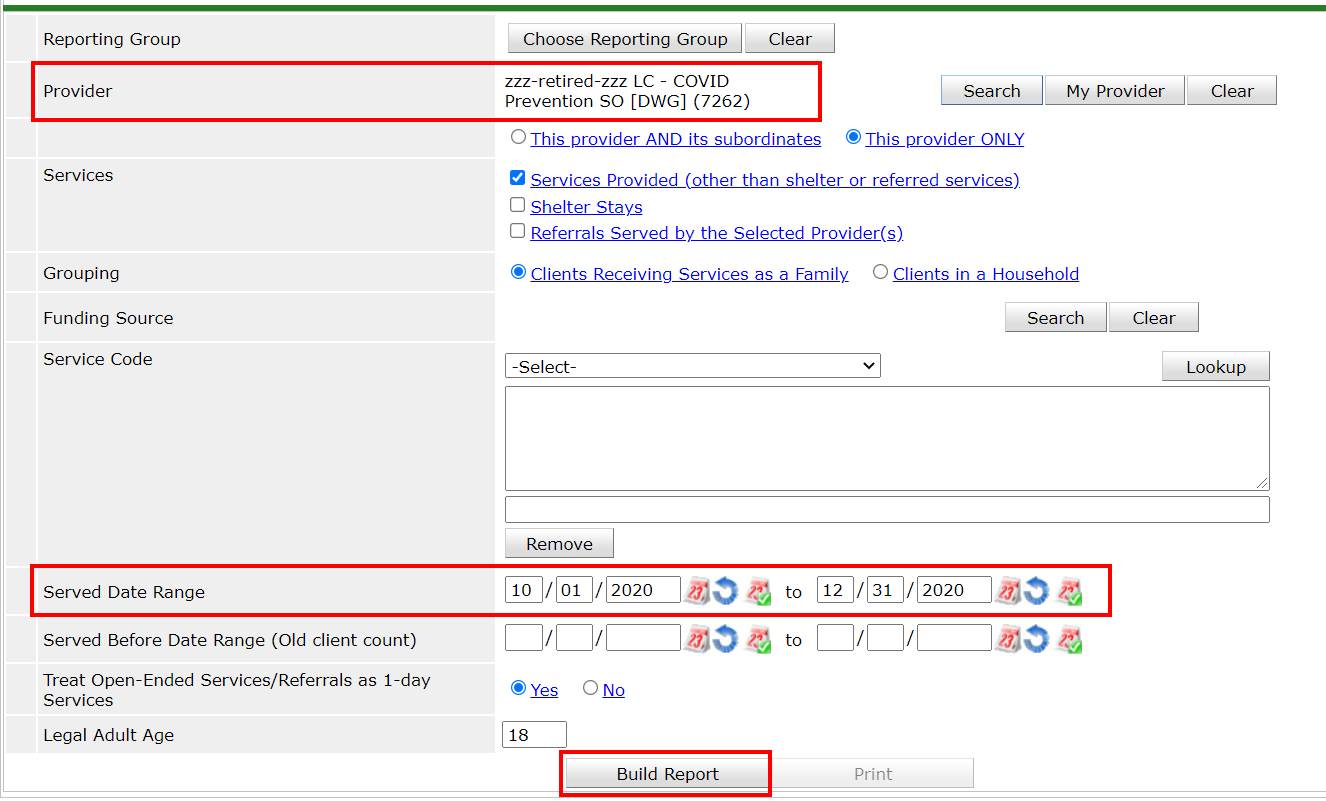1326x801 pixels.
Task: Open calendar picker for Served Date Range start
Action: tap(696, 591)
